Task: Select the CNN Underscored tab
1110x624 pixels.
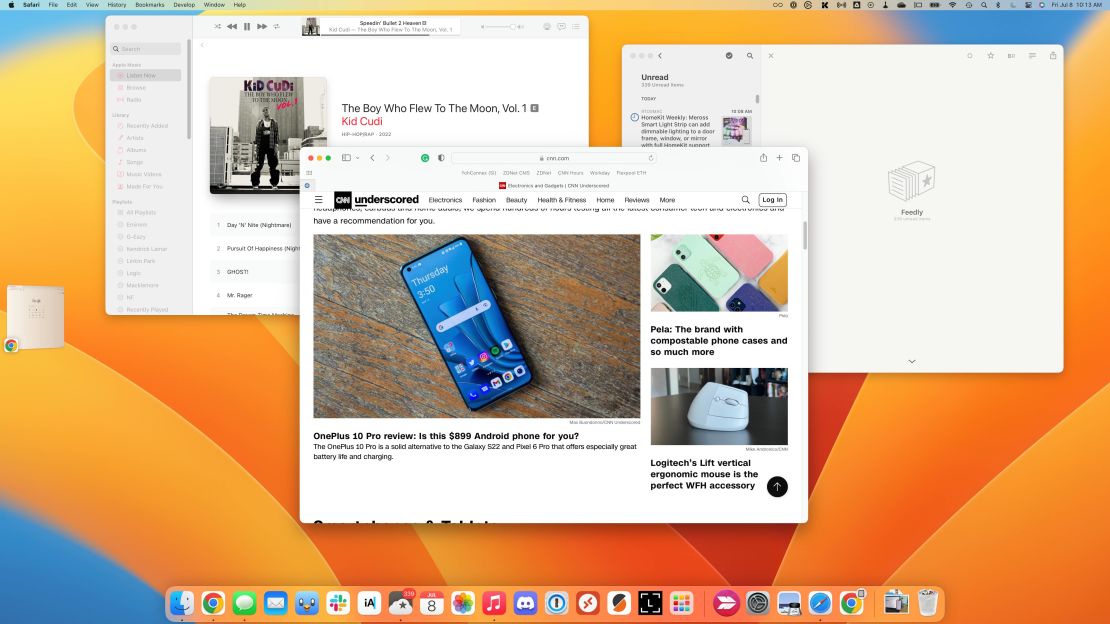Action: pos(554,186)
